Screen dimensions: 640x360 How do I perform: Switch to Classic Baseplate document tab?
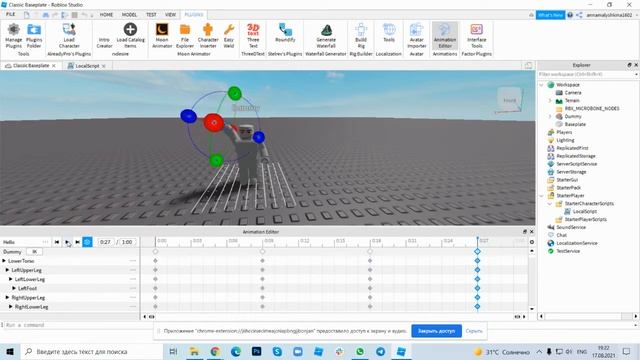pyautogui.click(x=31, y=65)
